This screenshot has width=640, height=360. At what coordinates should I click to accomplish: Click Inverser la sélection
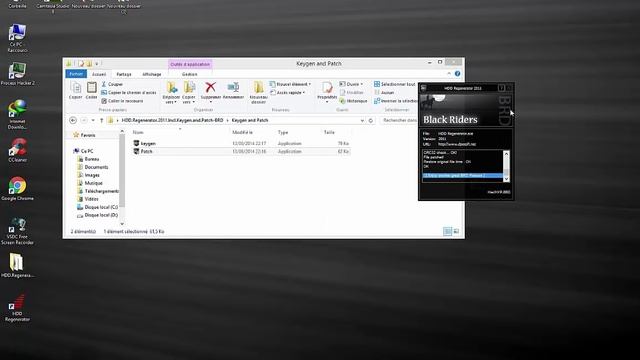pos(396,101)
